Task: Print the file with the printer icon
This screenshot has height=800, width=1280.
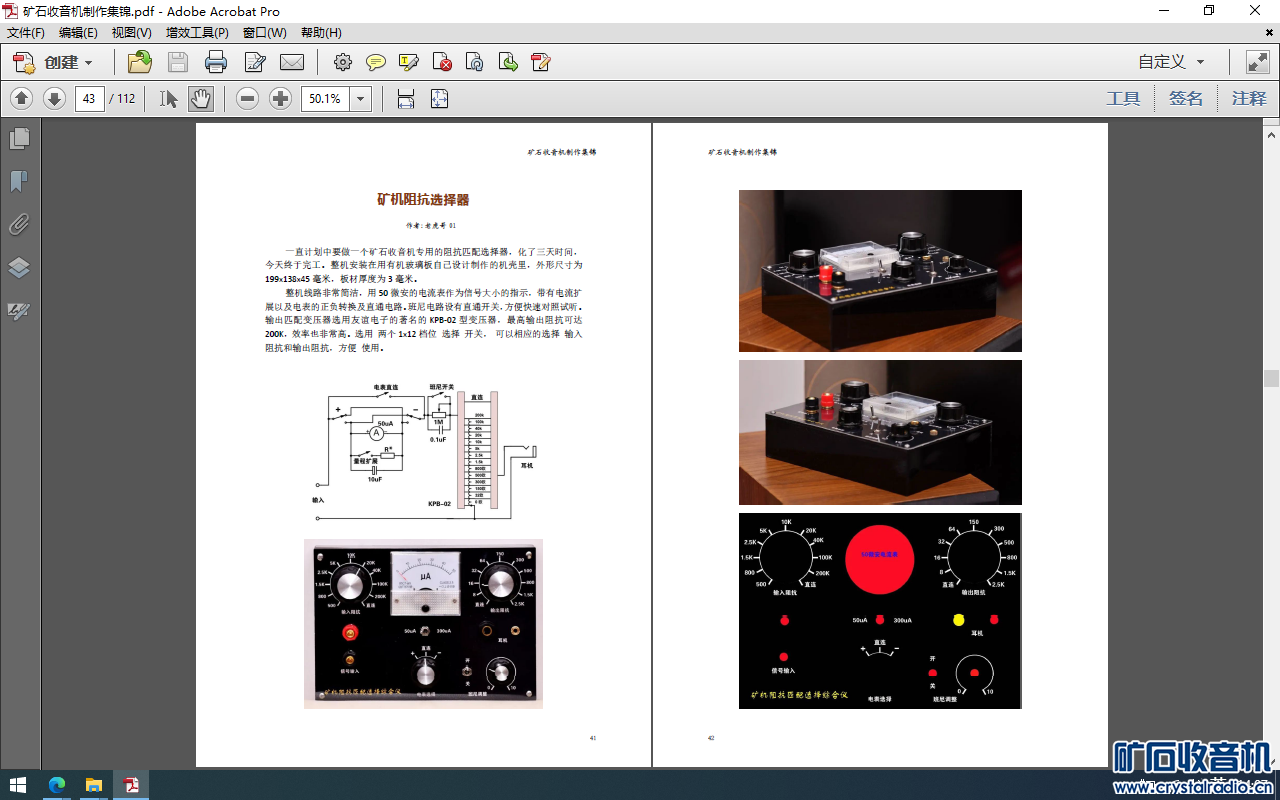Action: tap(216, 62)
